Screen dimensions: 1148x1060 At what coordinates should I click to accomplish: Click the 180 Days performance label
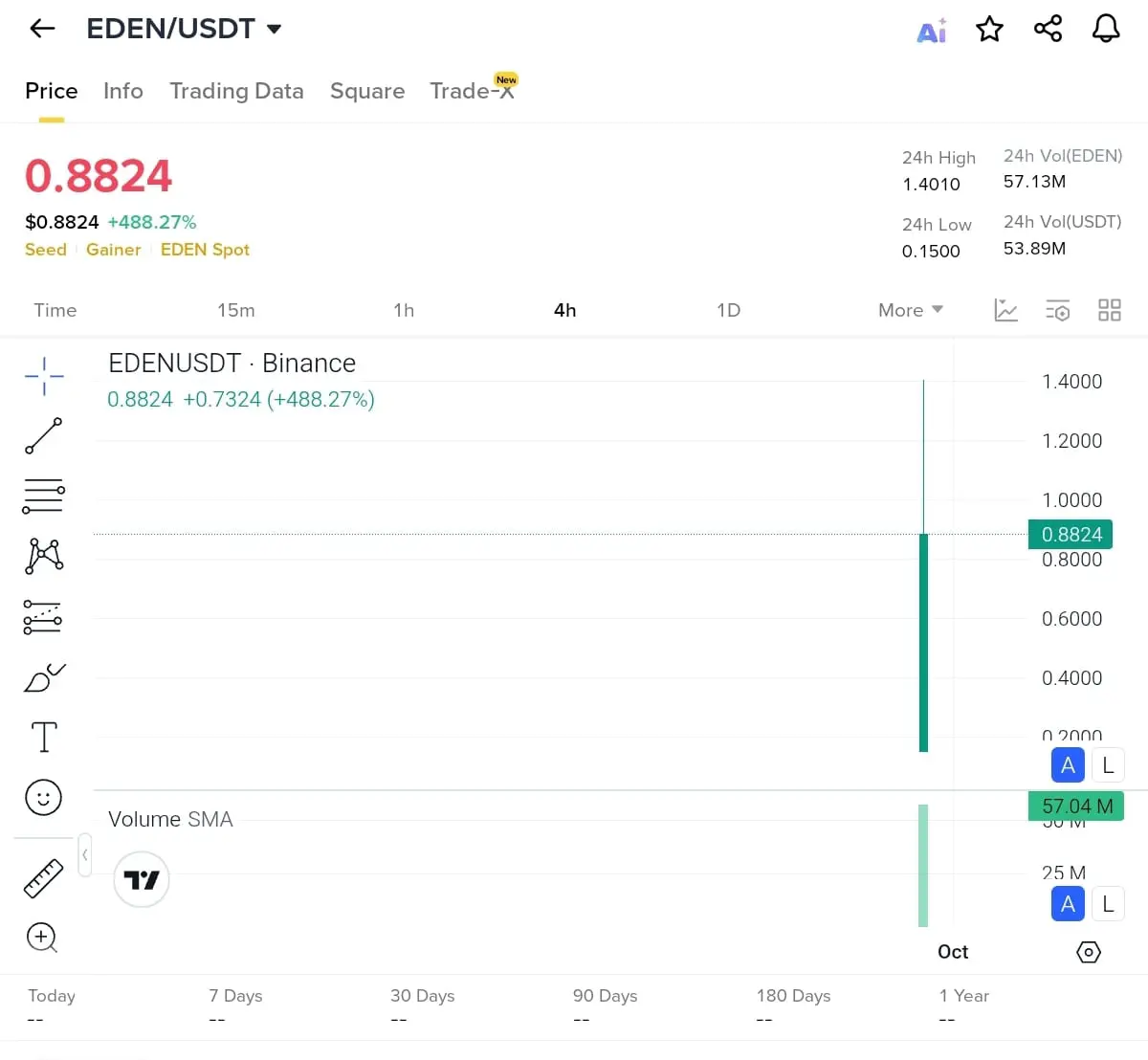(794, 996)
